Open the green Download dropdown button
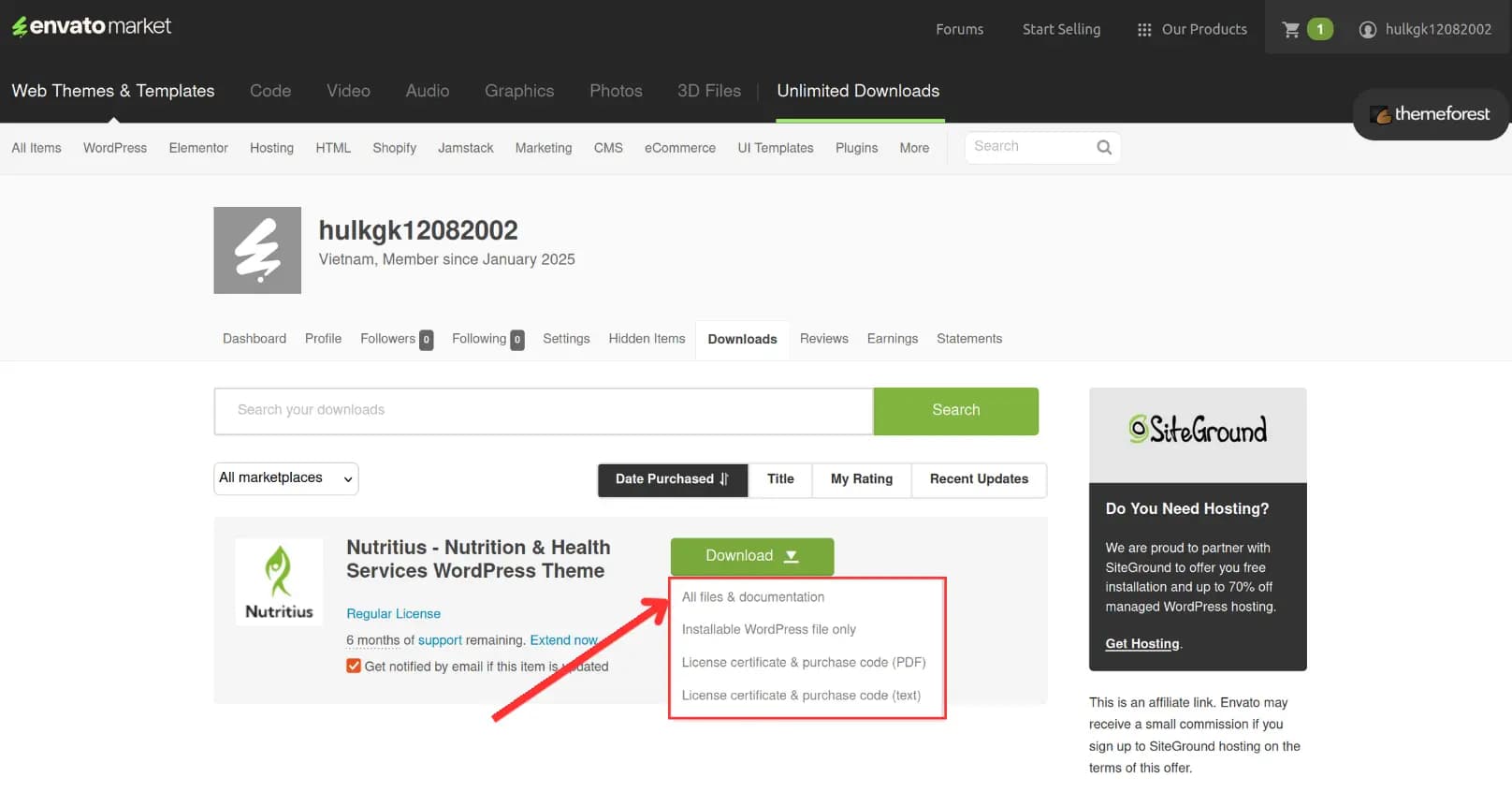The height and width of the screenshot is (792, 1512). pos(752,556)
